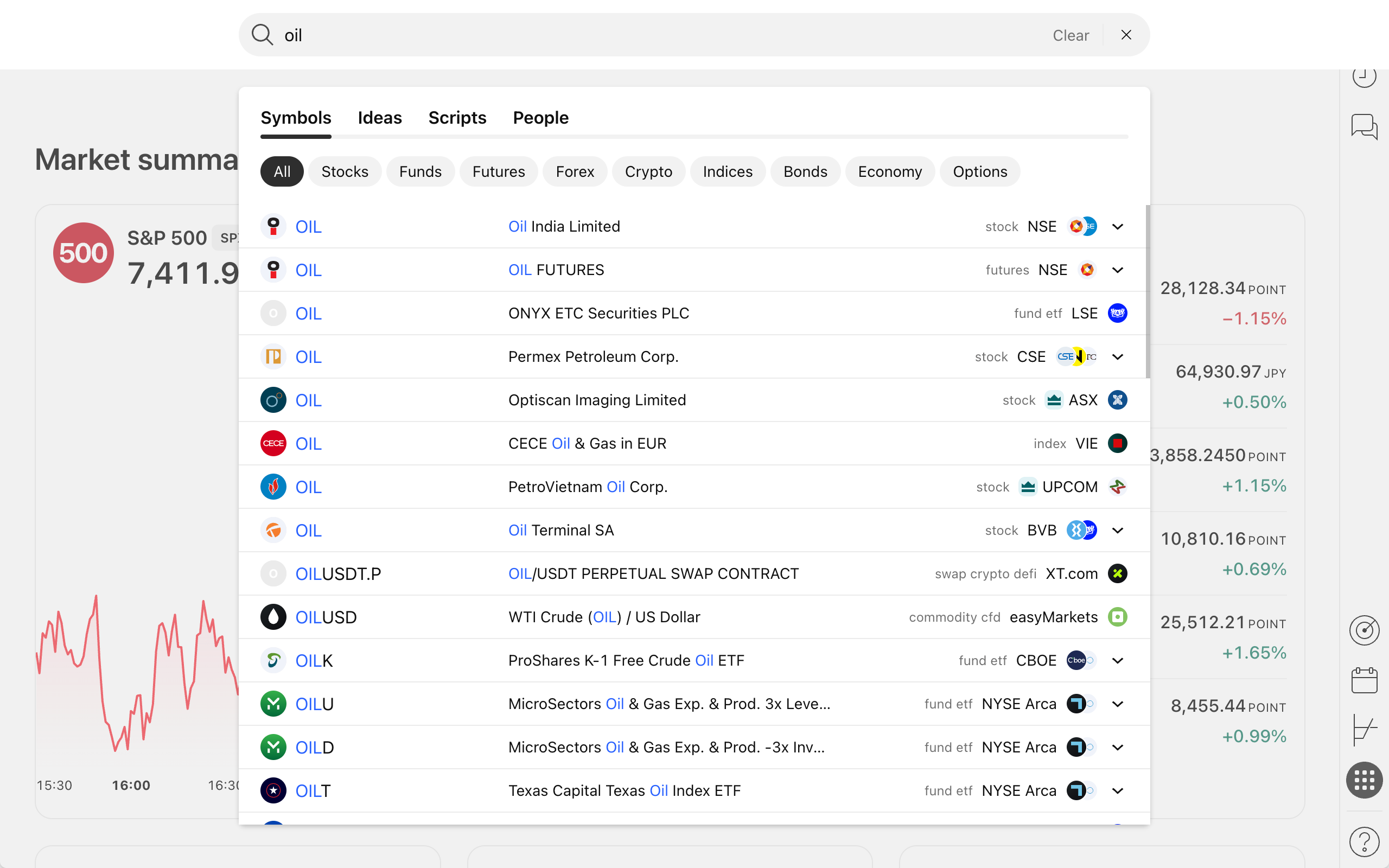
Task: Click the OILU MicroSectors logo icon
Action: 273,704
